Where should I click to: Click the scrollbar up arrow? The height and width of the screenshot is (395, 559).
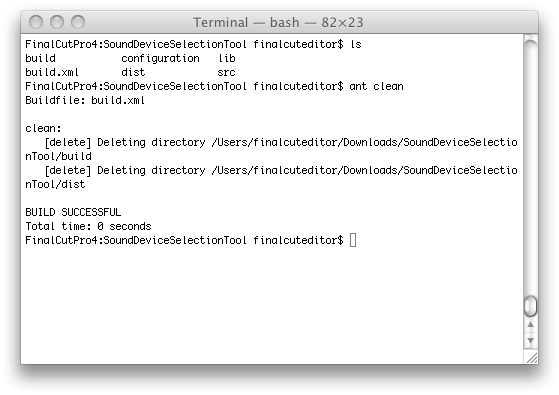click(530, 324)
